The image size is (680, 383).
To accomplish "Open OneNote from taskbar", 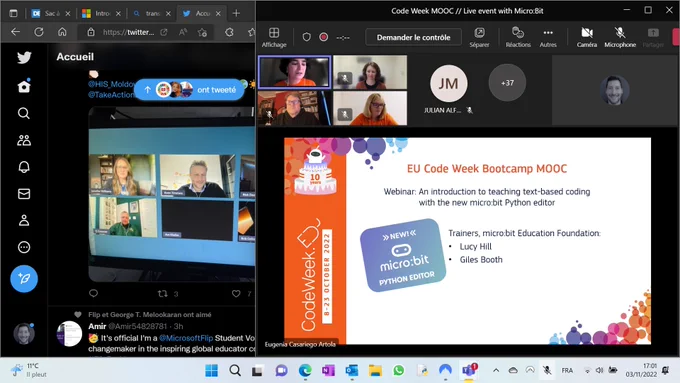I will pyautogui.click(x=328, y=370).
